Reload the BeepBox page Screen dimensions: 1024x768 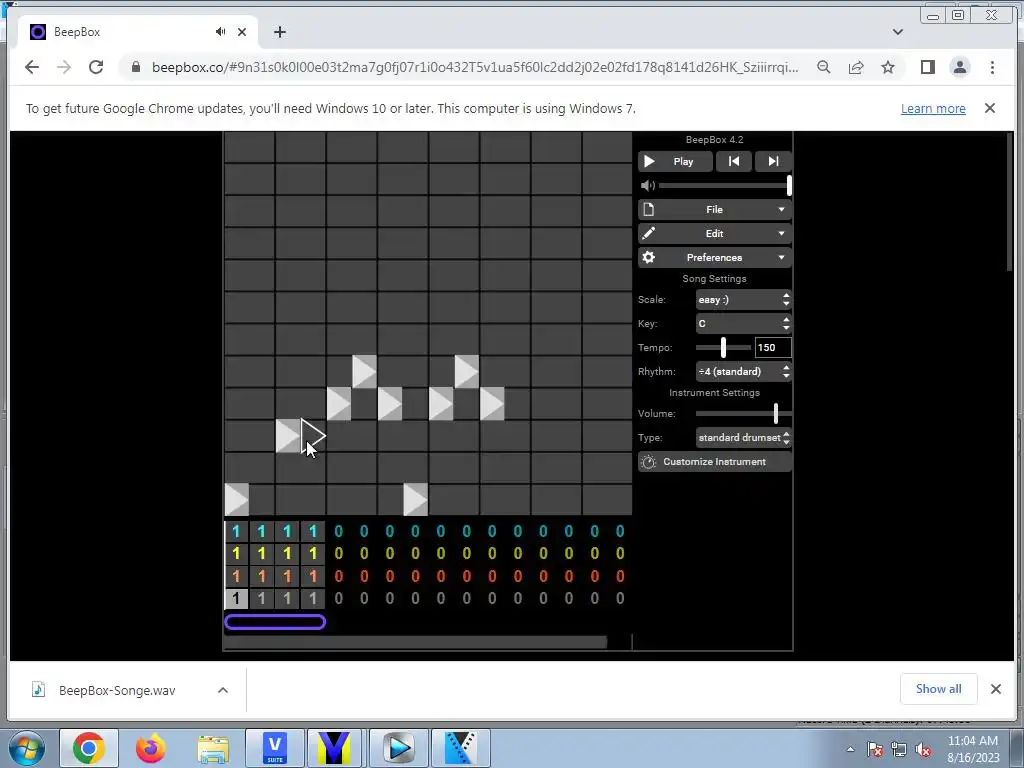click(96, 67)
